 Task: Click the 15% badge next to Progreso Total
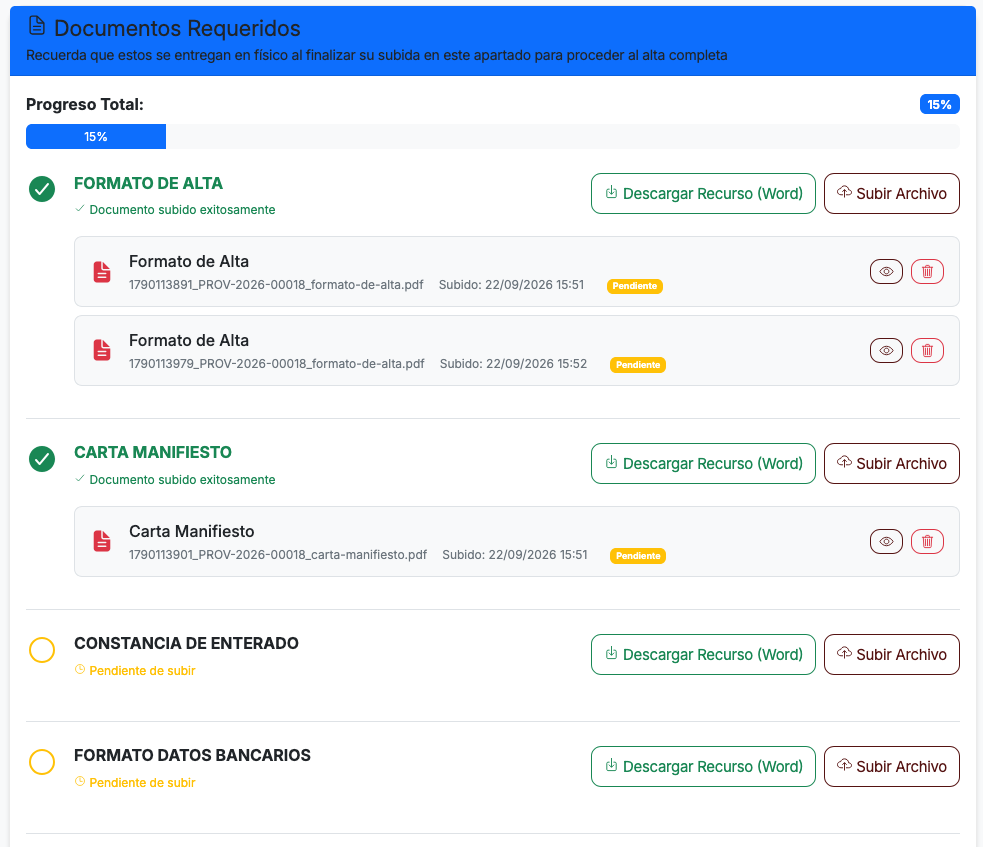(940, 105)
